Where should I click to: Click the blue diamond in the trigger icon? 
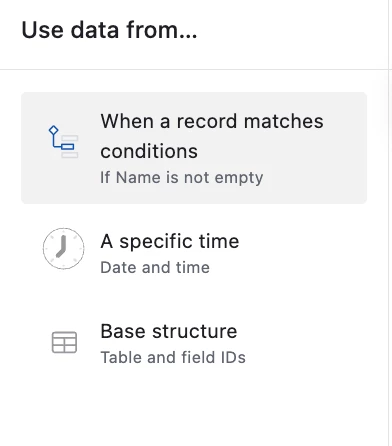pos(53,130)
